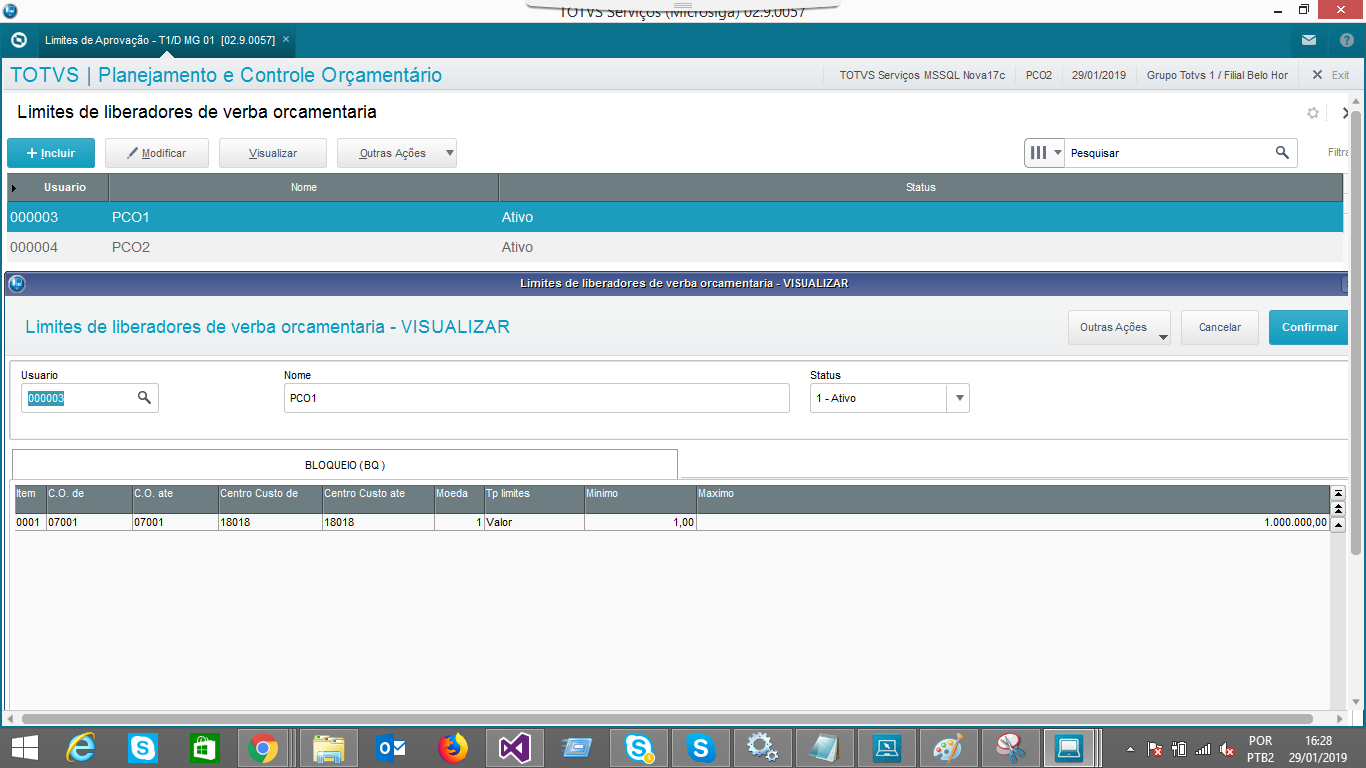Open the mail messages envelope icon
The height and width of the screenshot is (768, 1366).
click(1309, 40)
